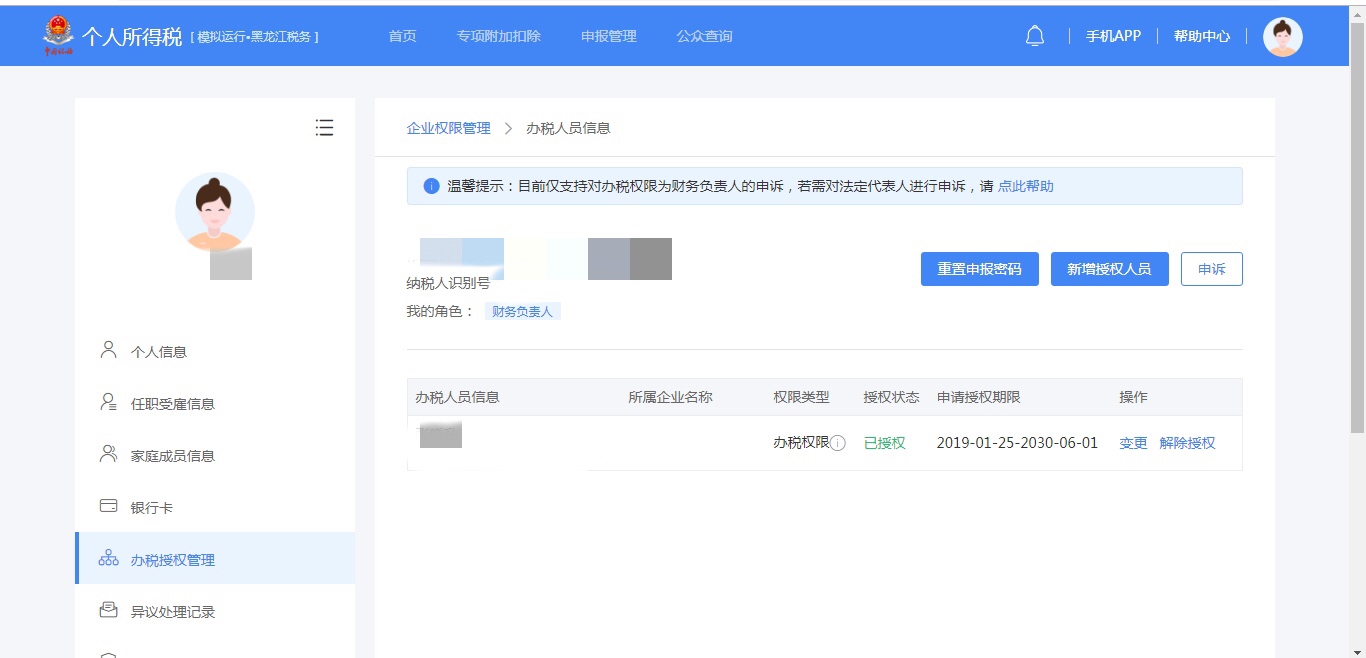The width and height of the screenshot is (1366, 658).
Task: Open the user avatar in top bar
Action: coord(1282,37)
